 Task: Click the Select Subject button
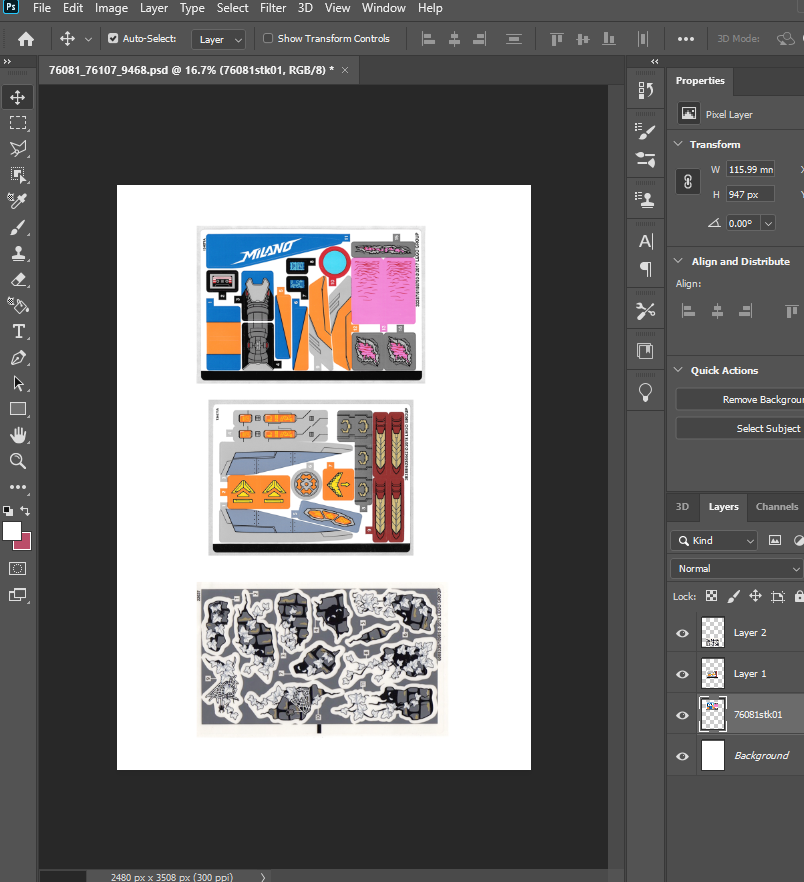(x=740, y=429)
